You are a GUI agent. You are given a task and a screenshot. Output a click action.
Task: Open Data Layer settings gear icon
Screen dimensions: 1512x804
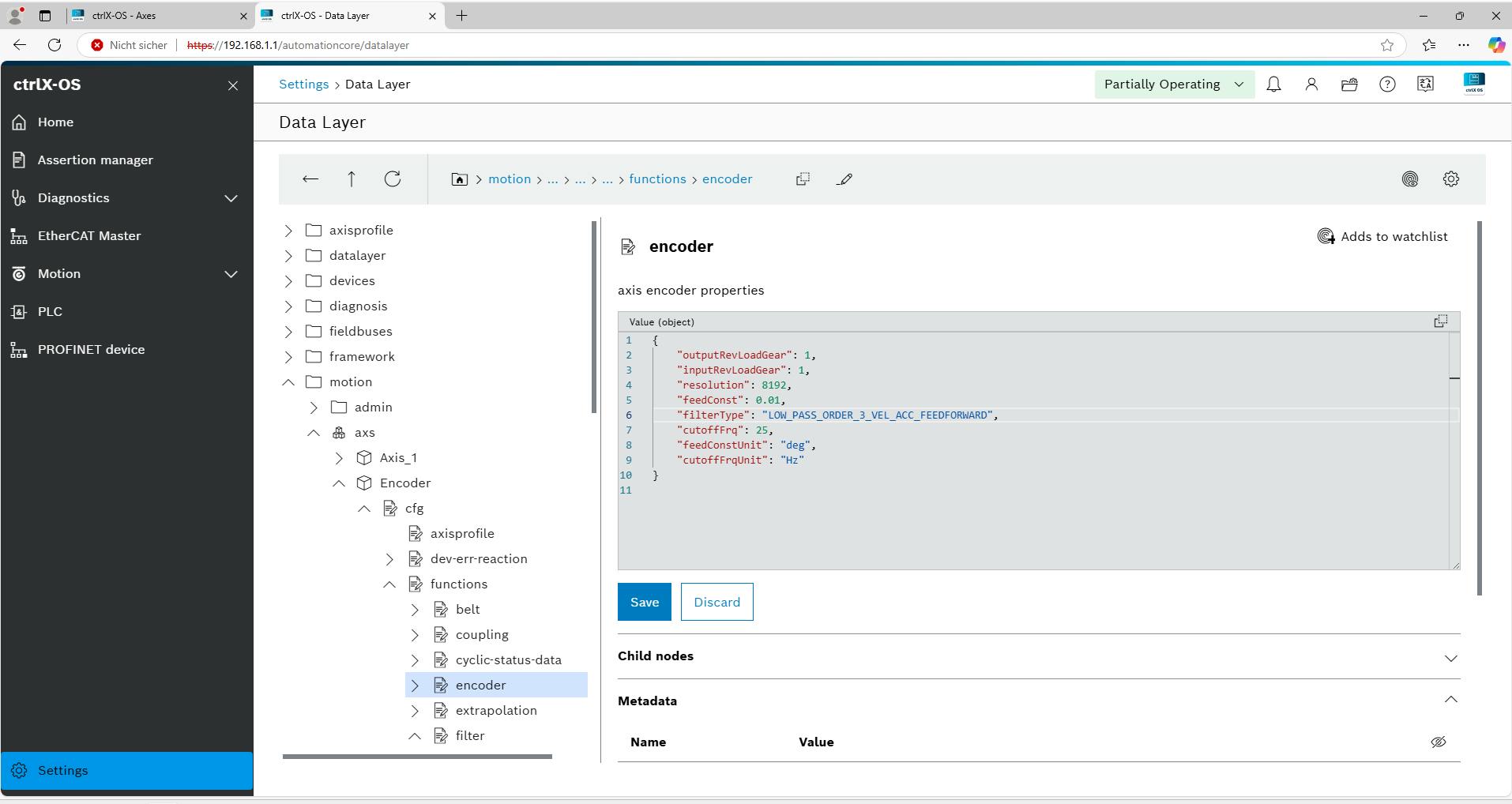click(x=1450, y=179)
